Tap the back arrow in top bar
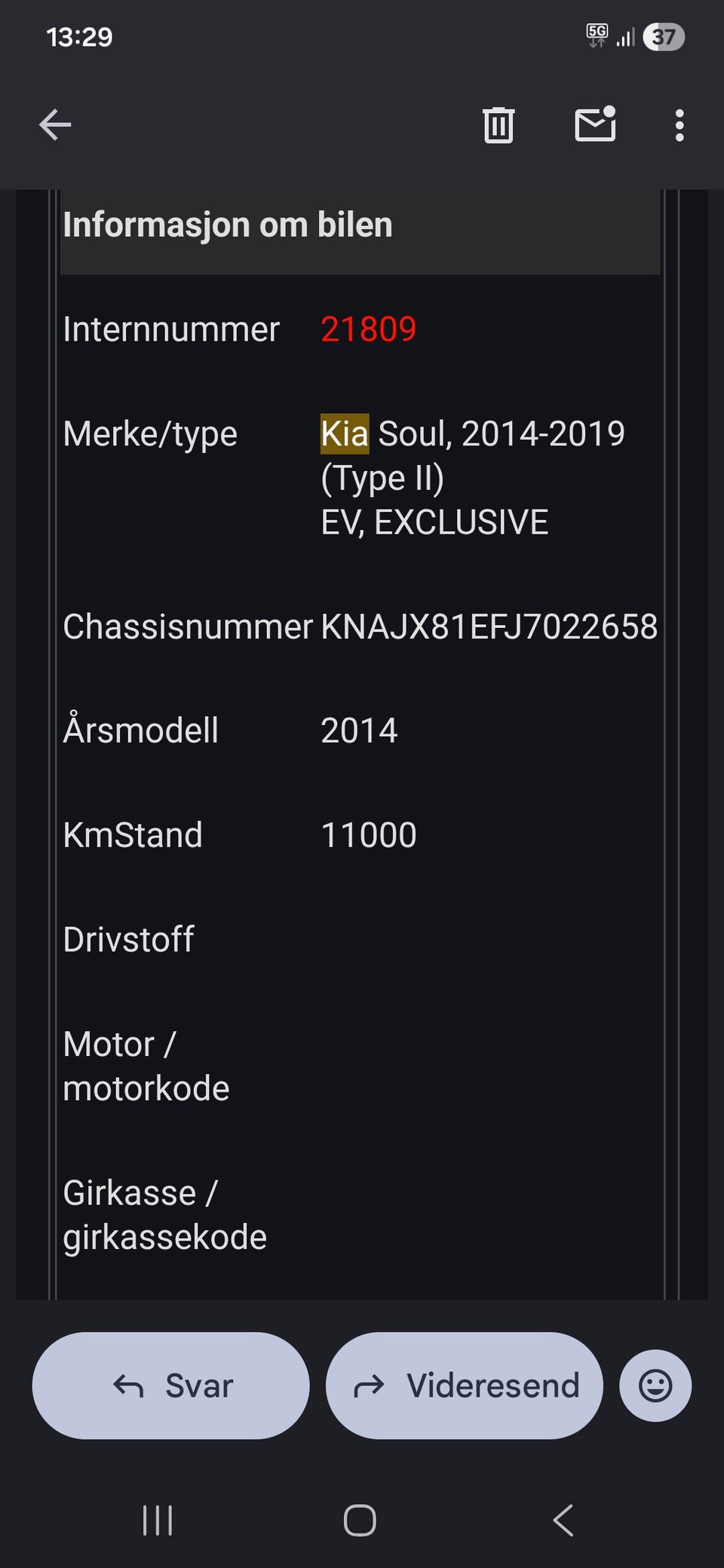 point(55,125)
